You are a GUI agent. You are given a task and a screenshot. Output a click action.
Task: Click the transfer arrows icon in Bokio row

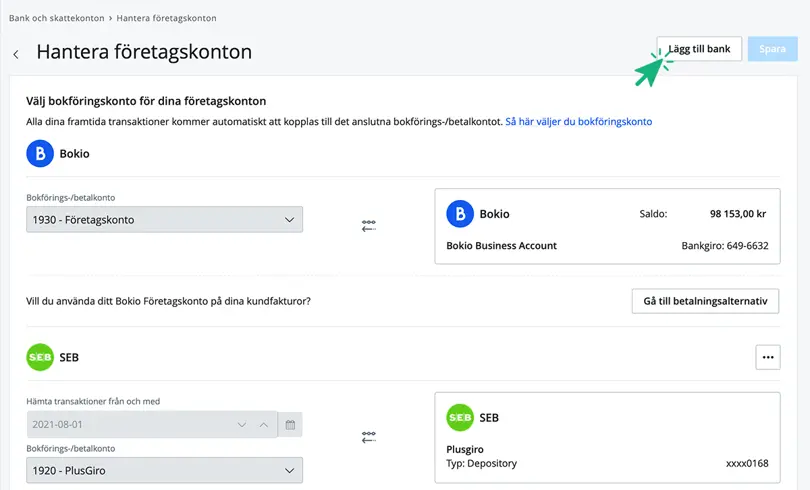point(369,226)
